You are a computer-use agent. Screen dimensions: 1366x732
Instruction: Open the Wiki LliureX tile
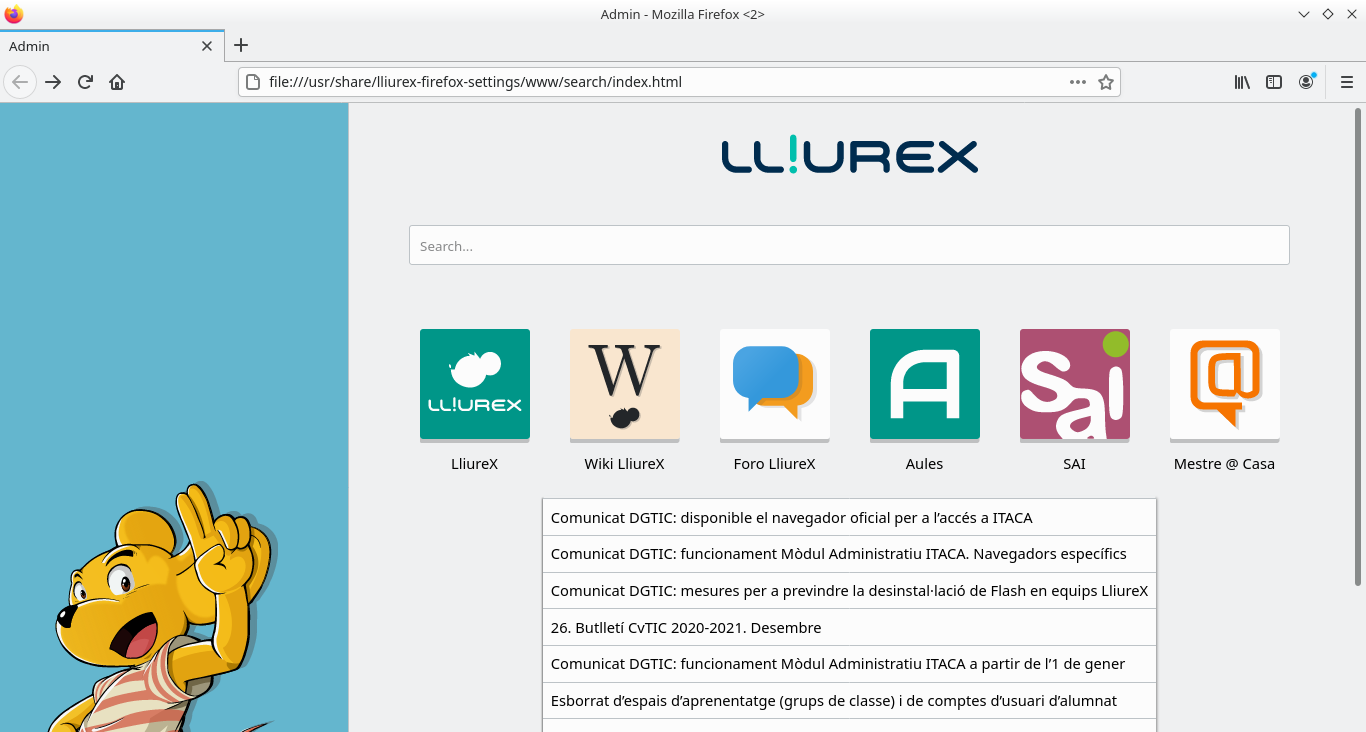(x=625, y=384)
